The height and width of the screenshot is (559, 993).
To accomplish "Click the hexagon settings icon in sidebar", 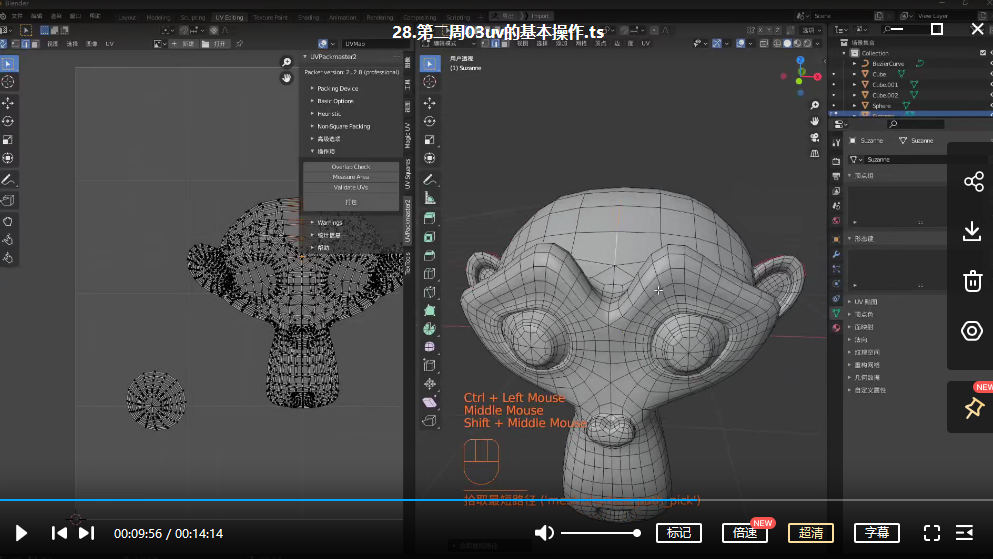I will [972, 331].
